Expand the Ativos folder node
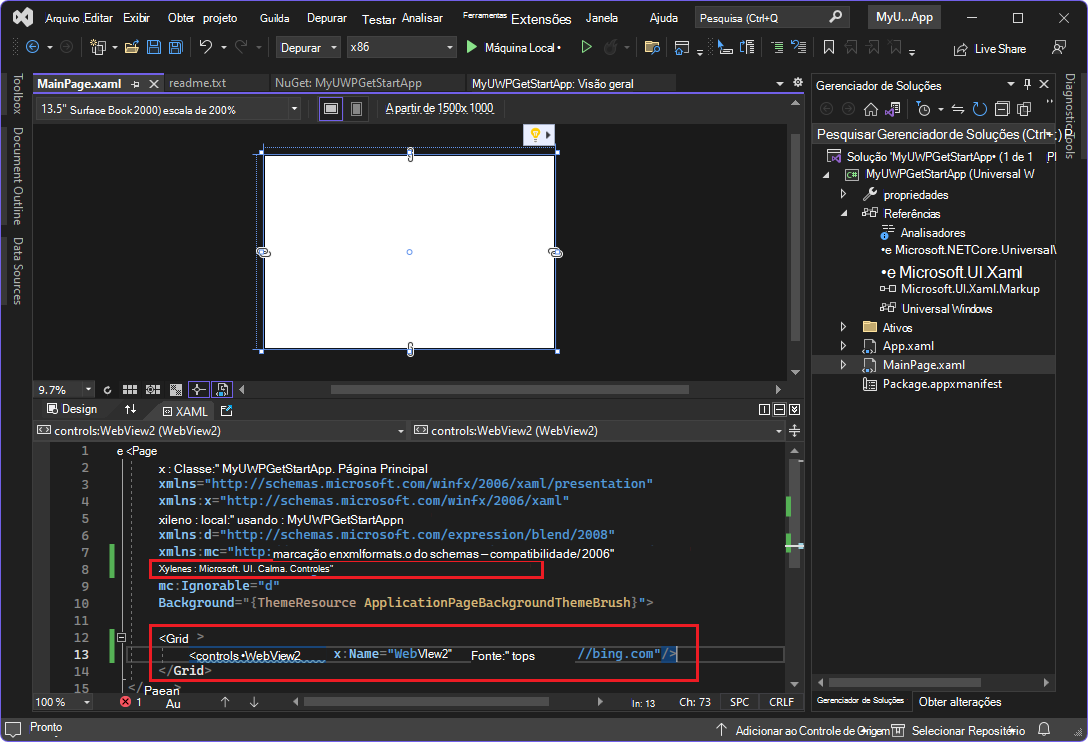1088x742 pixels. tap(844, 327)
